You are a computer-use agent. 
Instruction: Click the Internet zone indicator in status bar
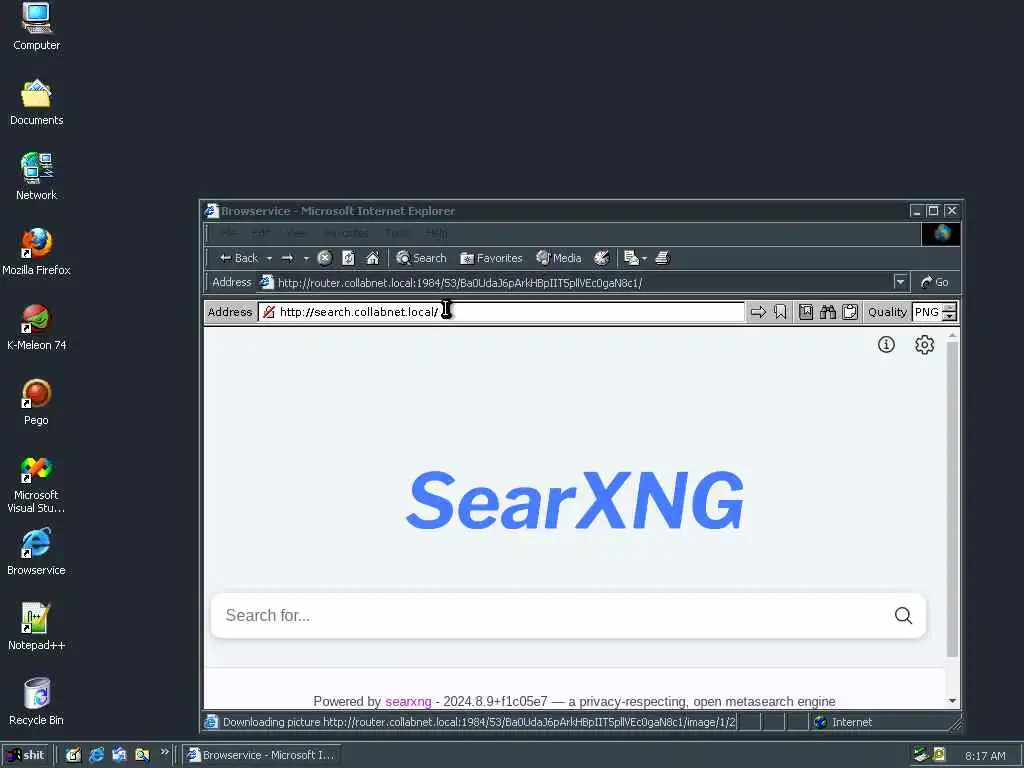(842, 722)
